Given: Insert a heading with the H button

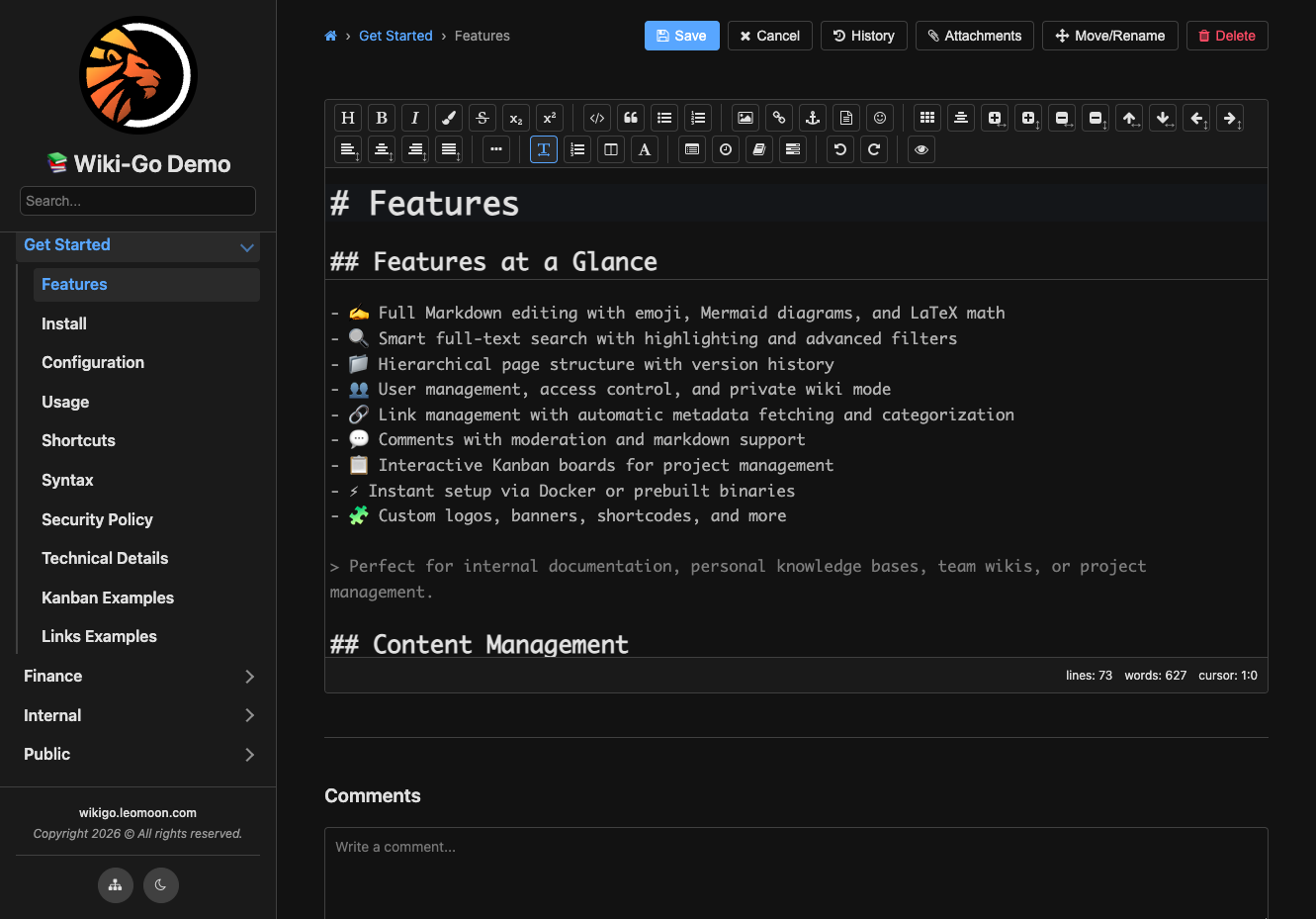Looking at the screenshot, I should [x=348, y=118].
